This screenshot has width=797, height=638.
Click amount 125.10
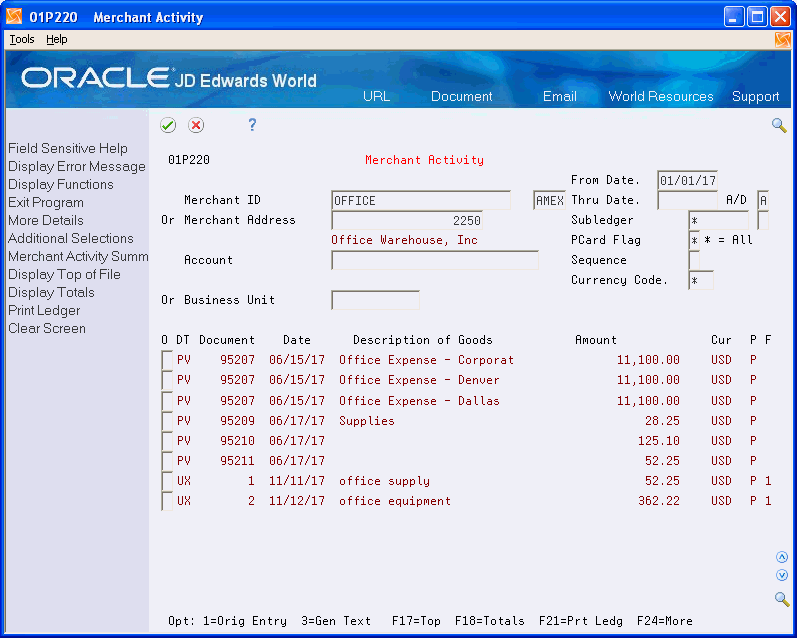(659, 441)
